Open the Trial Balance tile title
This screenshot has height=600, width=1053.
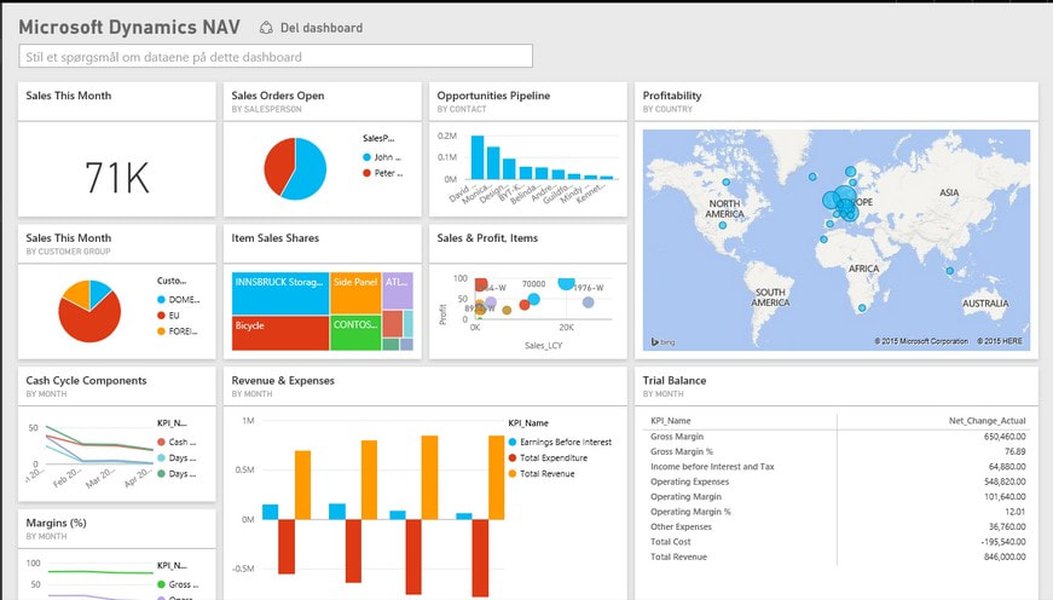(674, 380)
